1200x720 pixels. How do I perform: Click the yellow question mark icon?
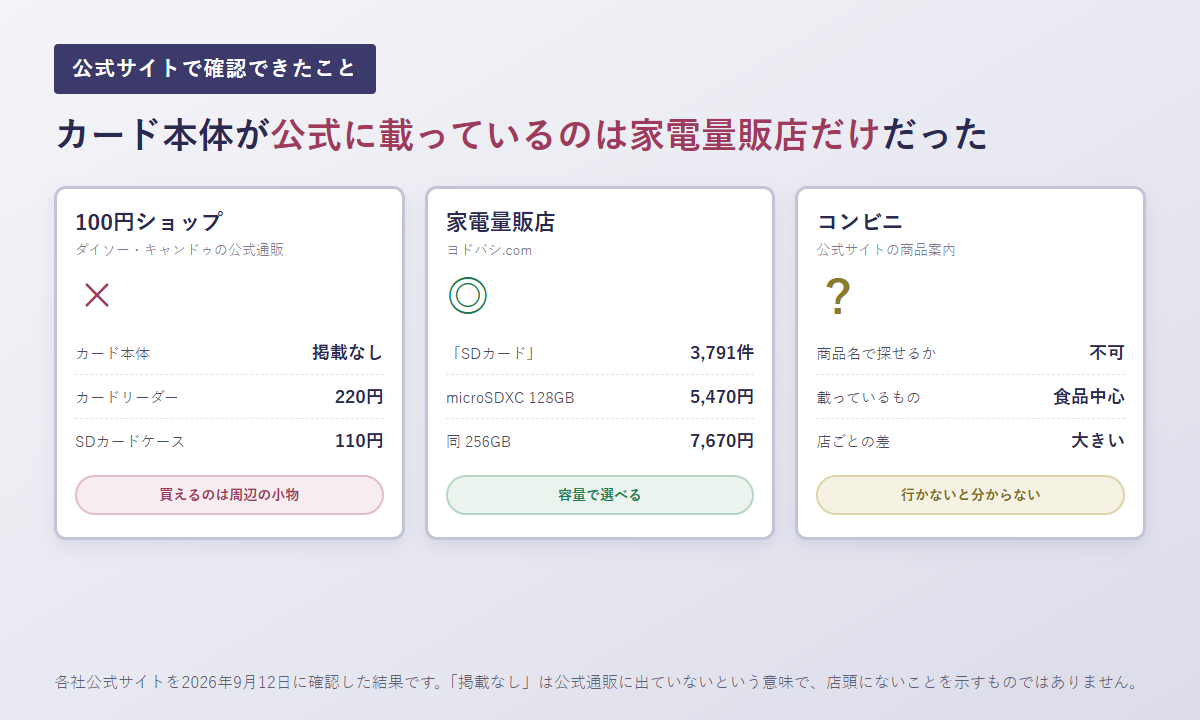click(837, 296)
